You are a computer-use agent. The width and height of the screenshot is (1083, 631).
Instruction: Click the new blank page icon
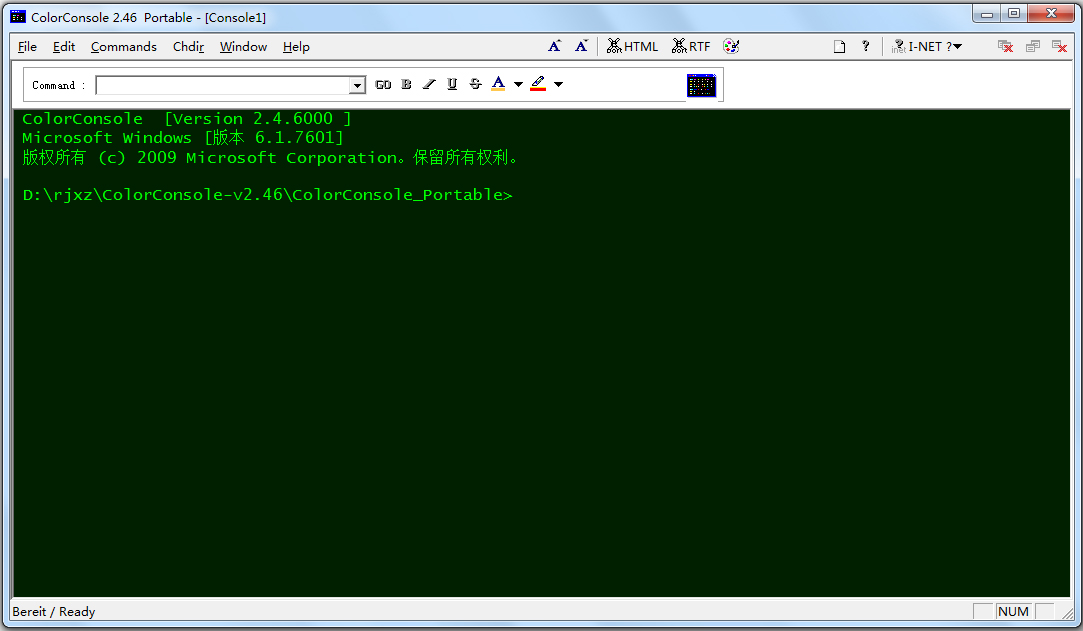coord(839,46)
